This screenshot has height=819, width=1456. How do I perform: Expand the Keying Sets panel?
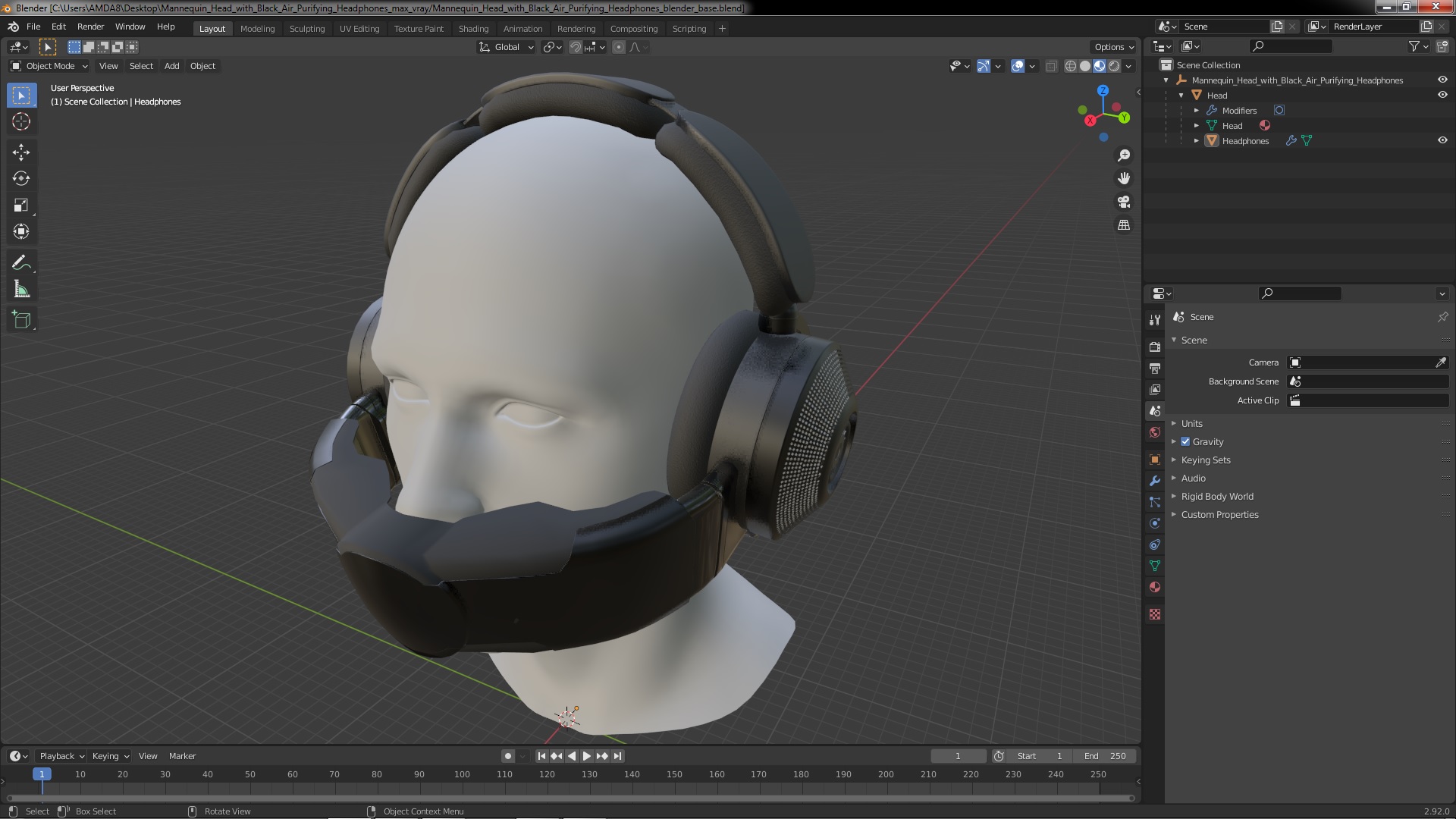point(1205,460)
